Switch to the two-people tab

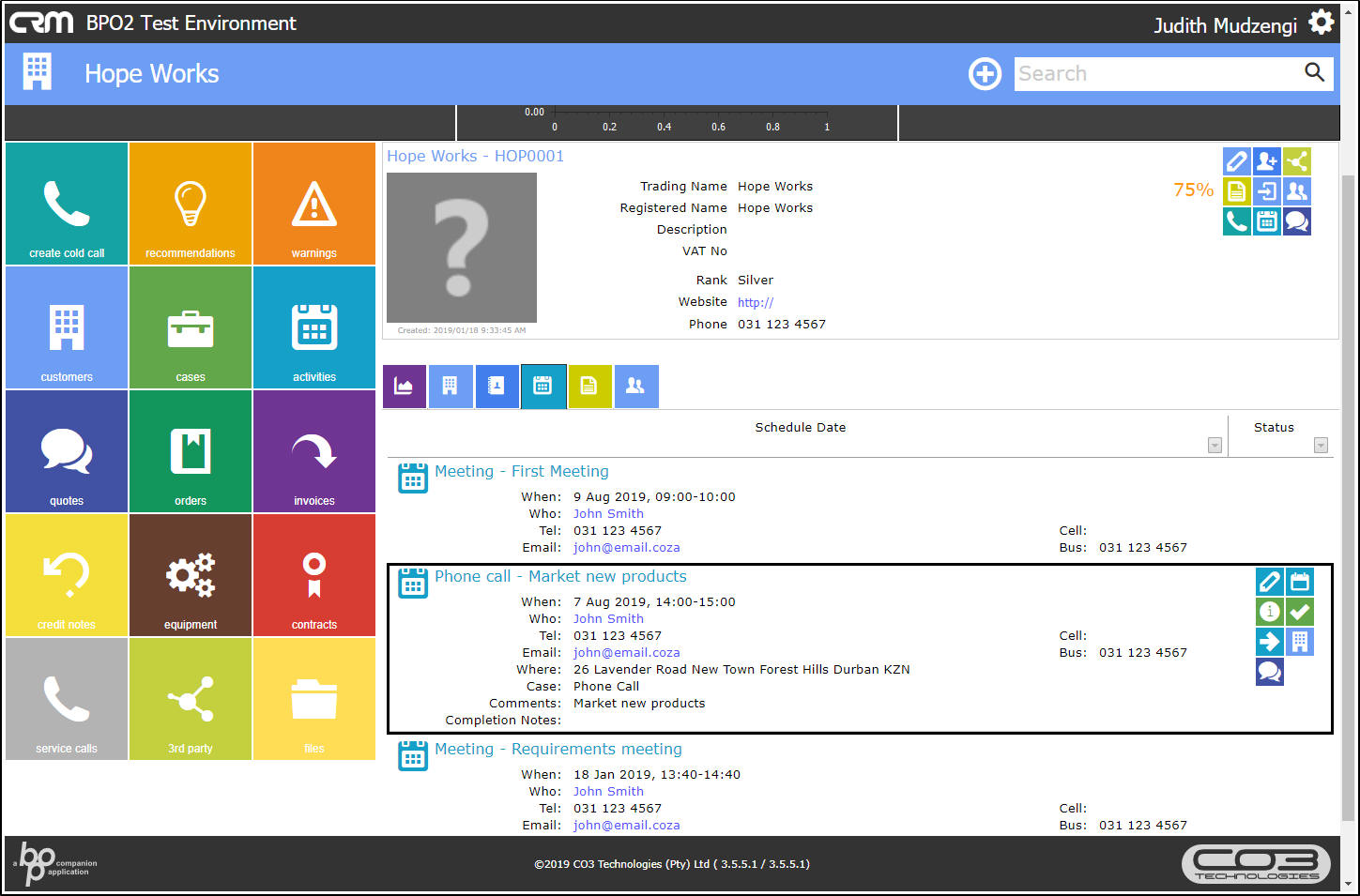coord(636,387)
